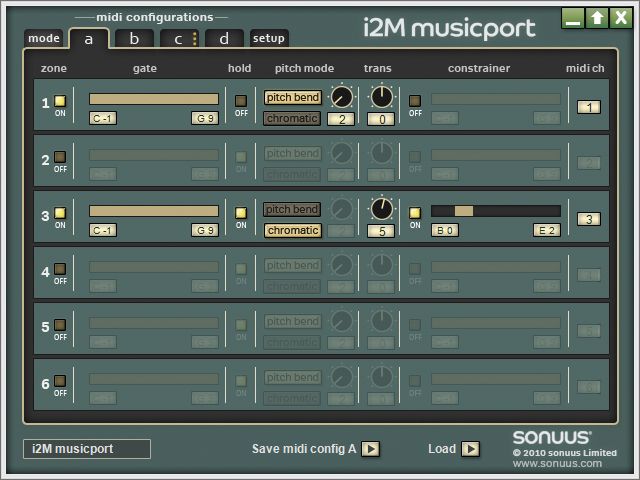
Task: Enable zone 5 switch
Action: coord(60,325)
